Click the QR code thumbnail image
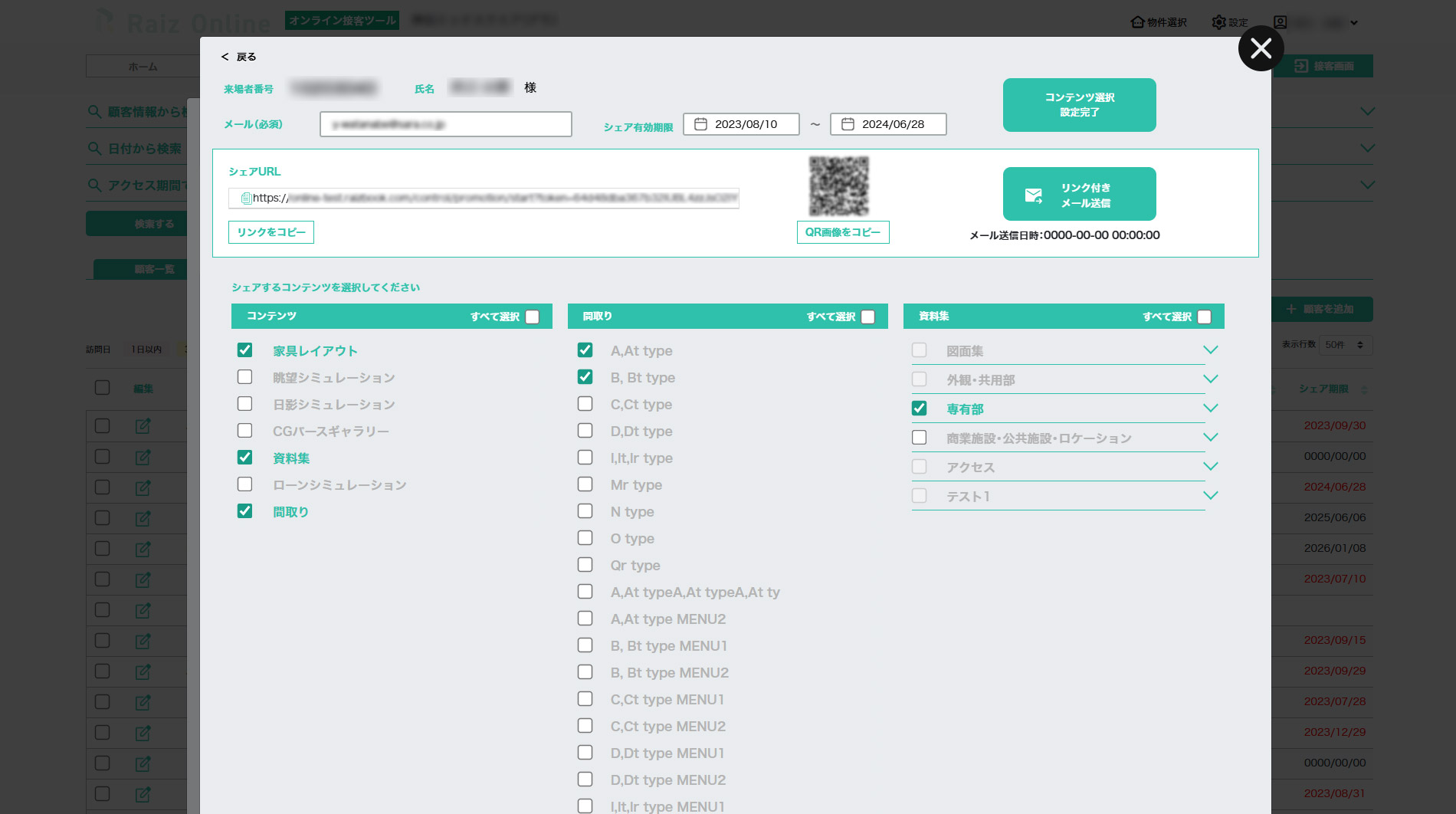Image resolution: width=1456 pixels, height=814 pixels. 839,185
